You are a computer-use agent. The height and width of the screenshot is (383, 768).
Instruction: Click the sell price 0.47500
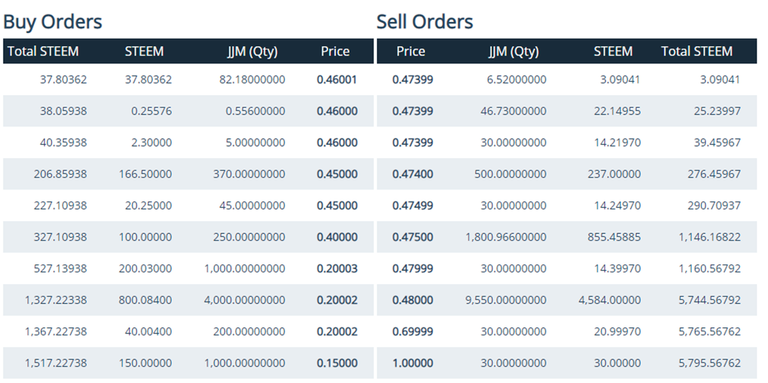pos(412,237)
